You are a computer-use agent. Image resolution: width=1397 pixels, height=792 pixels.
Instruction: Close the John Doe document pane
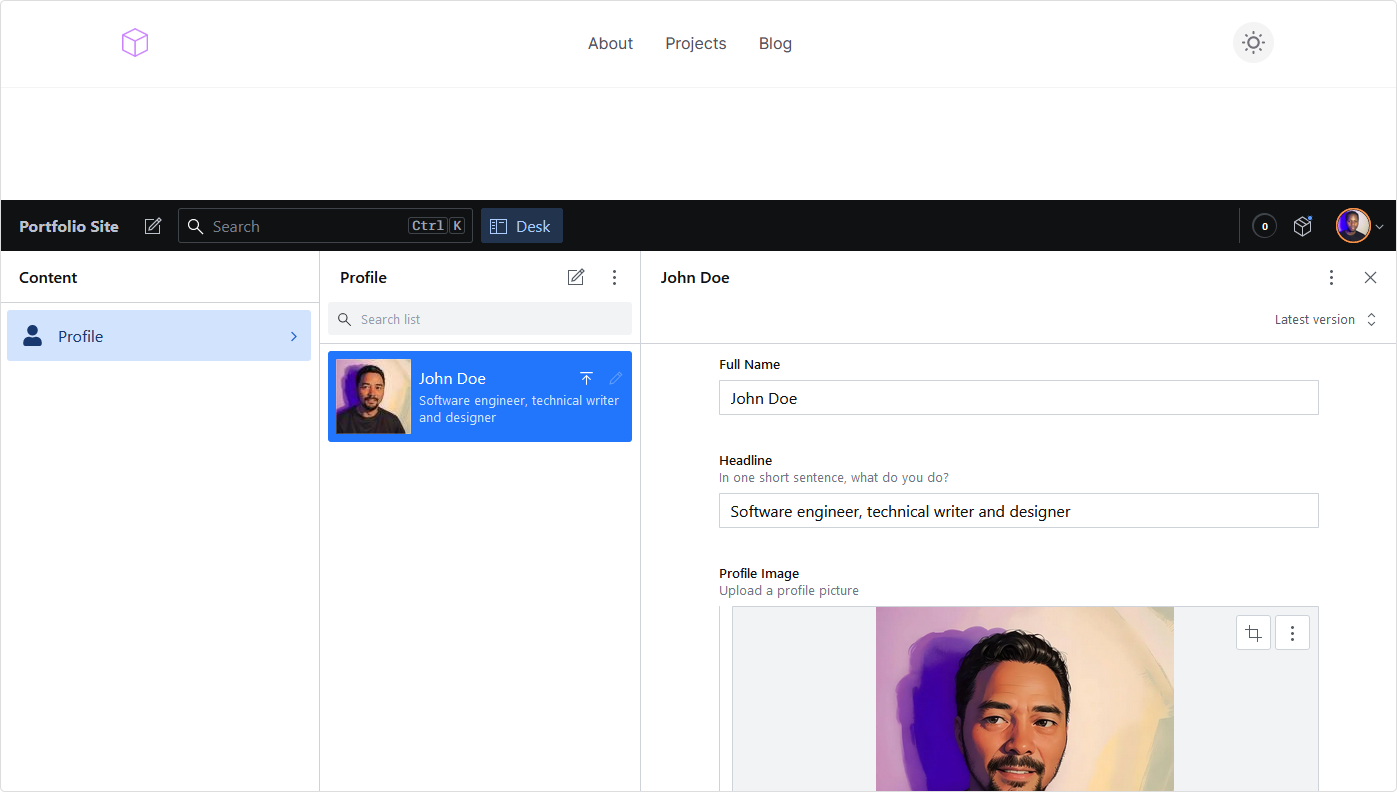[x=1370, y=277]
